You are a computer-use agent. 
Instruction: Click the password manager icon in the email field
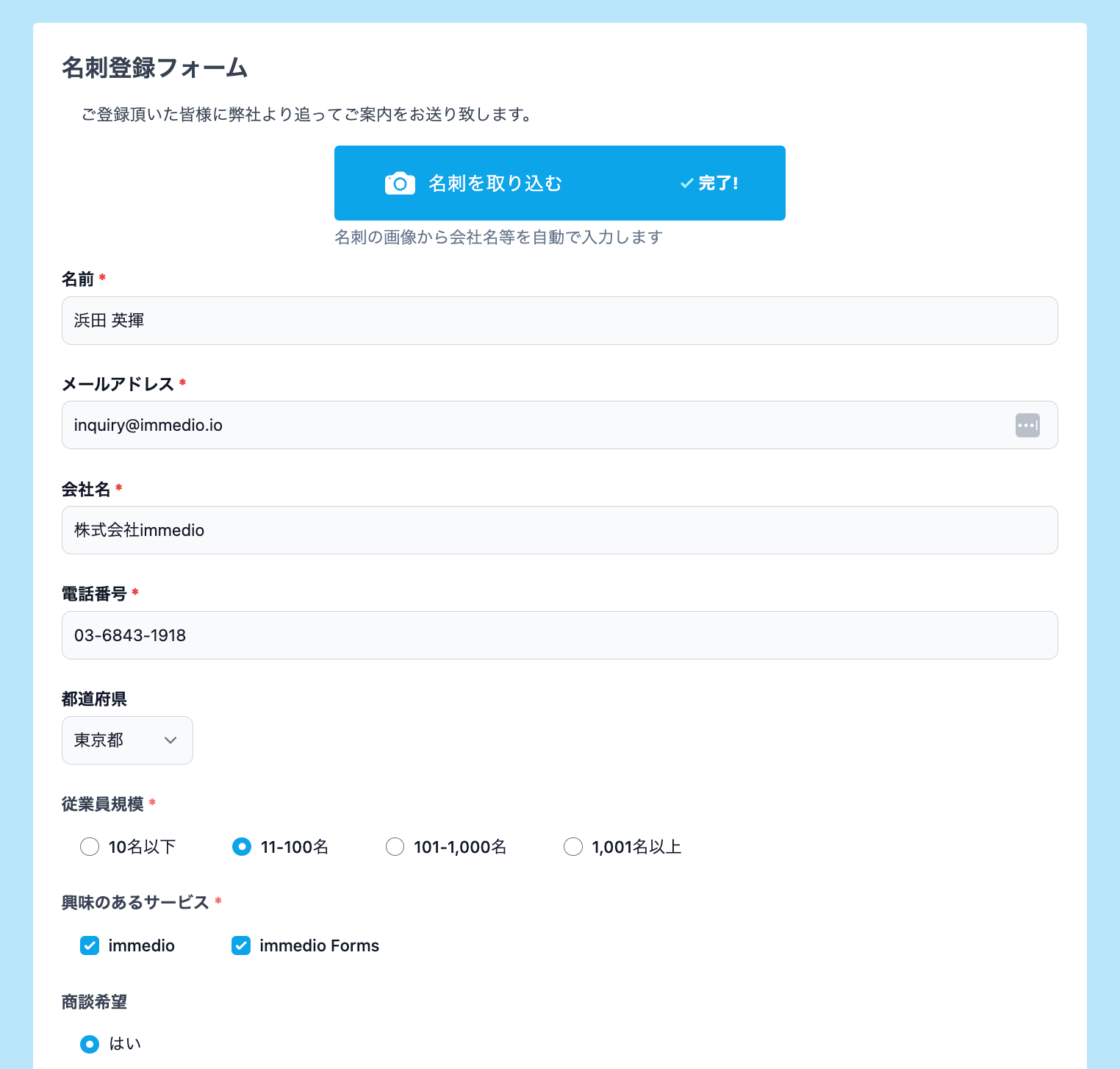click(1027, 425)
